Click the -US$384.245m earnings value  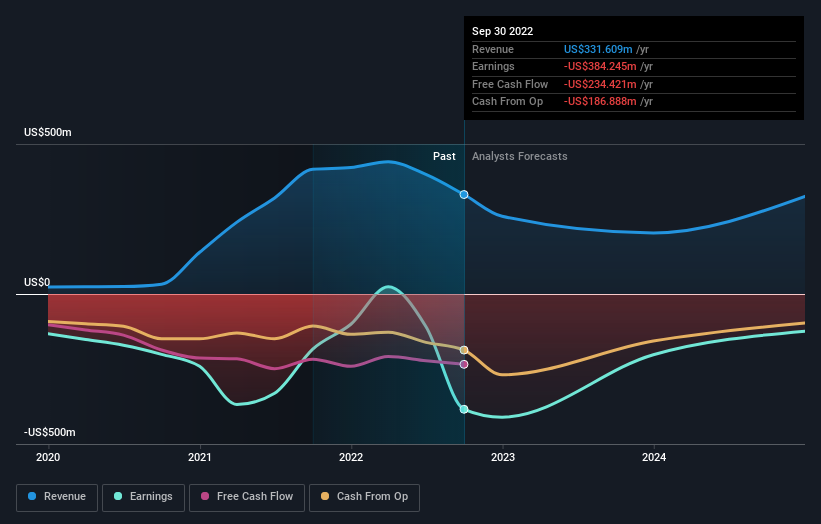pos(600,66)
